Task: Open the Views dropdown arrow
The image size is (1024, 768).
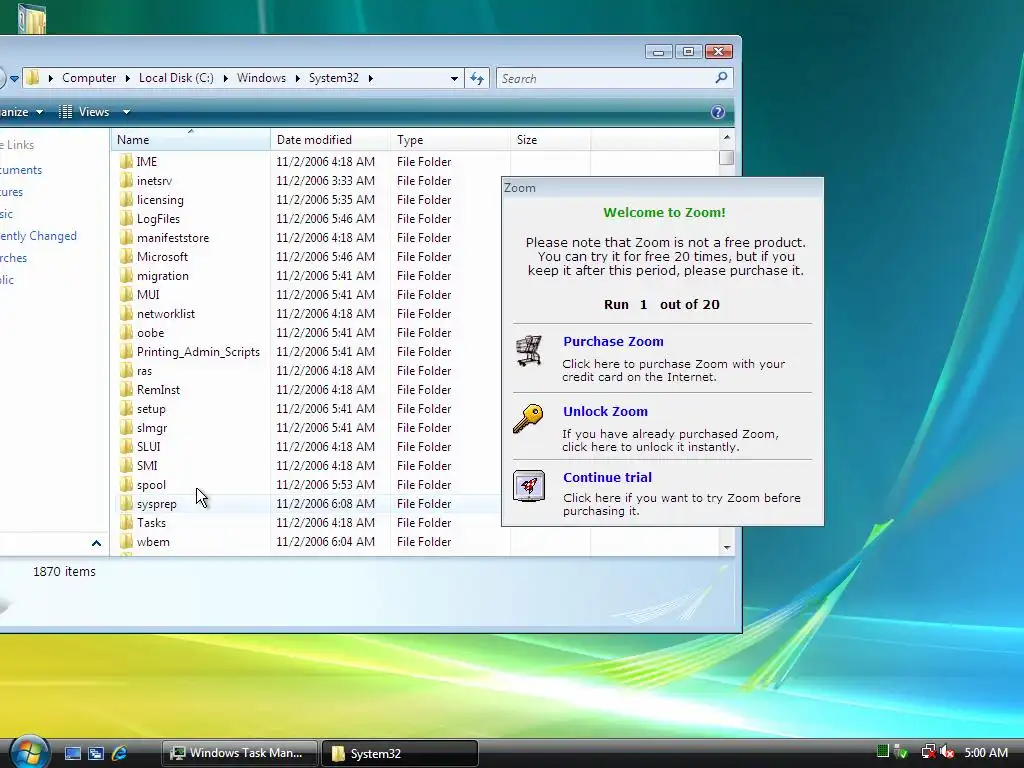Action: pyautogui.click(x=127, y=112)
